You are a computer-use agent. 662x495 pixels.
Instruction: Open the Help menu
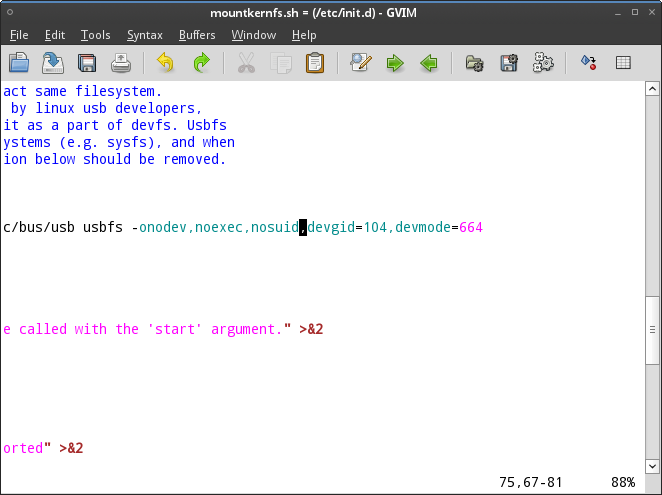point(304,35)
